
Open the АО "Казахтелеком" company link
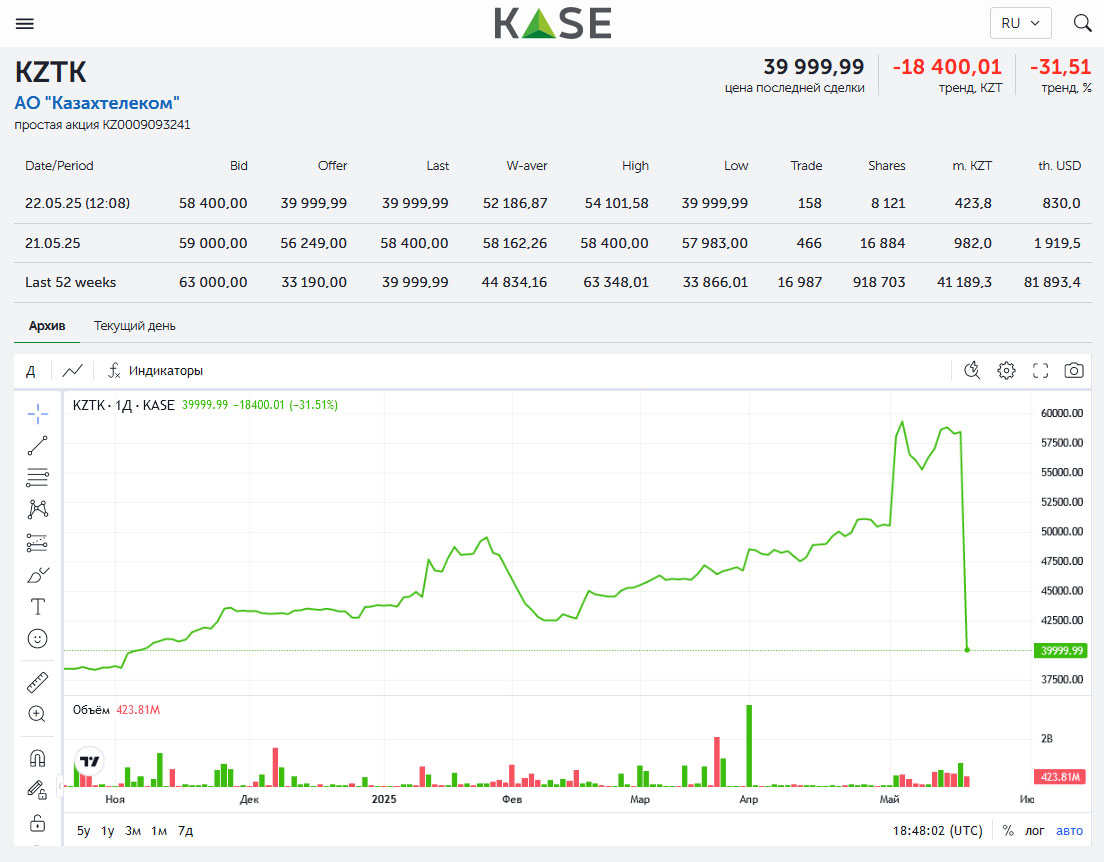coord(97,103)
